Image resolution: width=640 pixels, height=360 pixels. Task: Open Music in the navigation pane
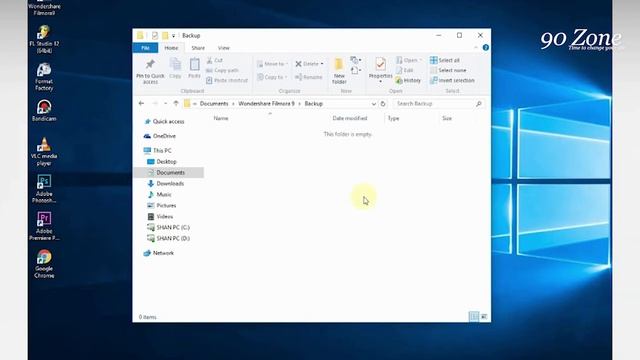[160, 195]
